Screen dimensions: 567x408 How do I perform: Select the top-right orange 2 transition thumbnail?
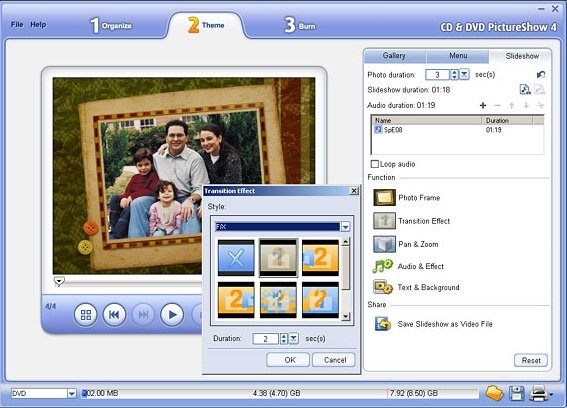(320, 258)
